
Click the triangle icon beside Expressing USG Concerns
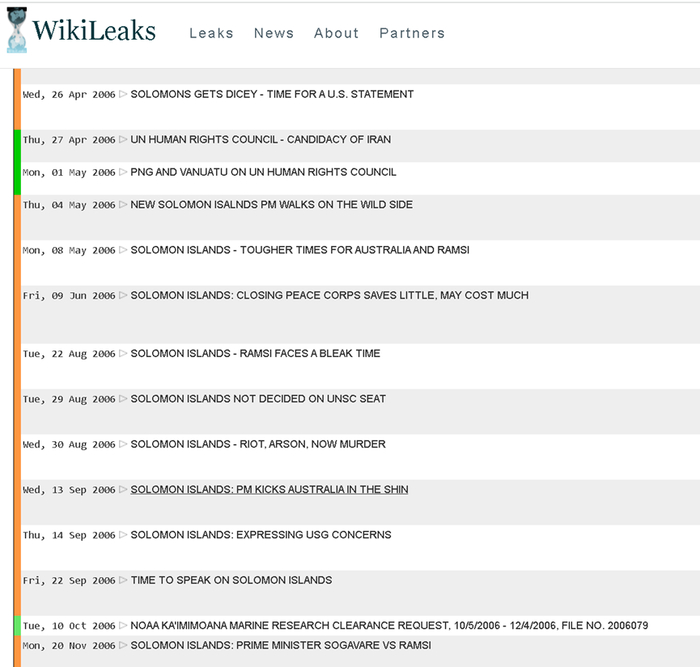pyautogui.click(x=124, y=536)
